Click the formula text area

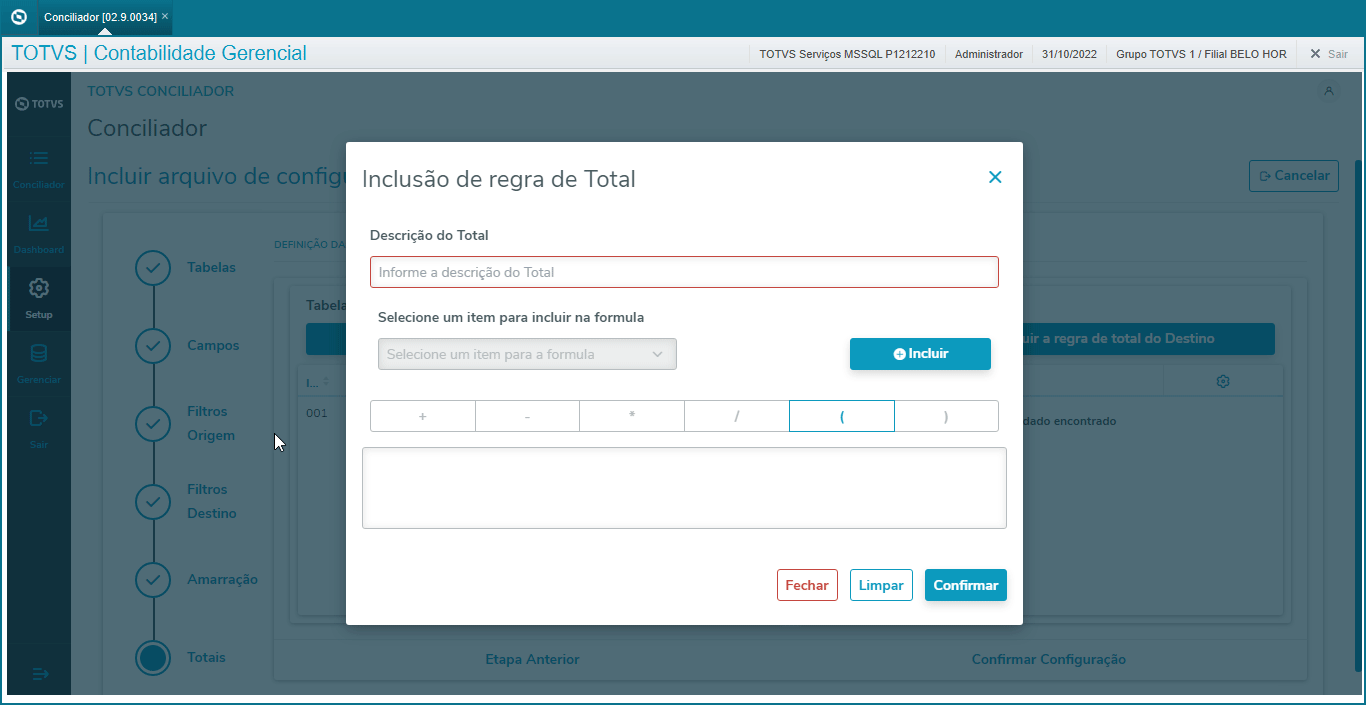(x=684, y=488)
